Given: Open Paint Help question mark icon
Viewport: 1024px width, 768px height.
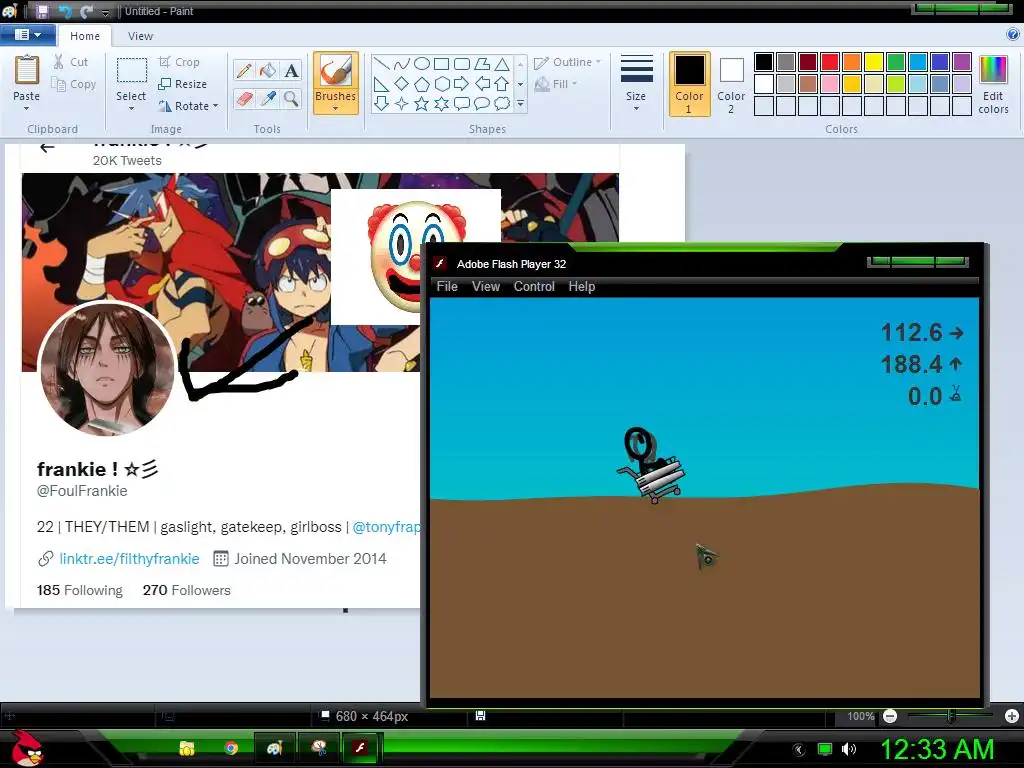Looking at the screenshot, I should (1013, 35).
